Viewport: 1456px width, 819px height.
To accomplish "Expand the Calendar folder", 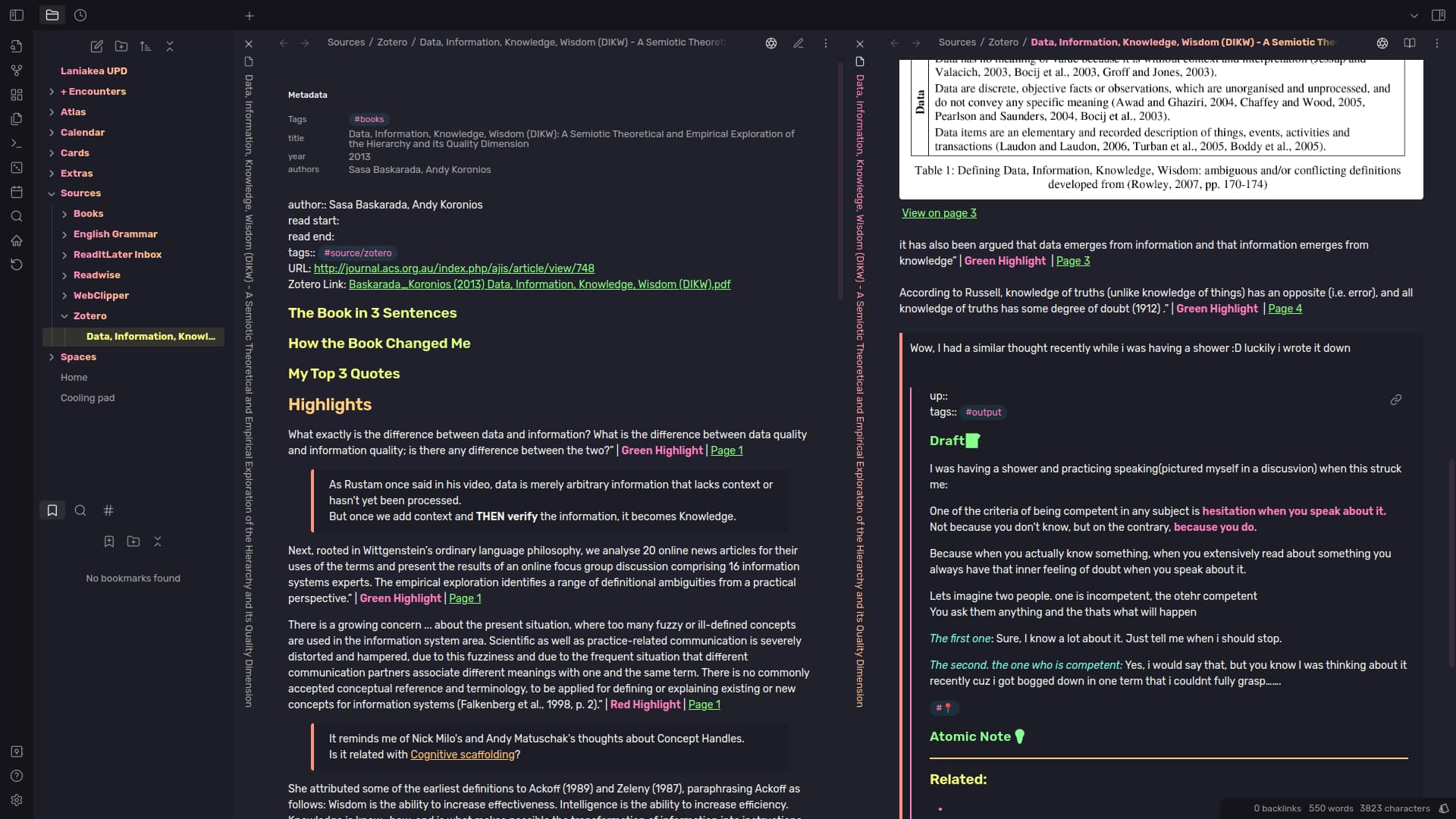I will pyautogui.click(x=83, y=132).
